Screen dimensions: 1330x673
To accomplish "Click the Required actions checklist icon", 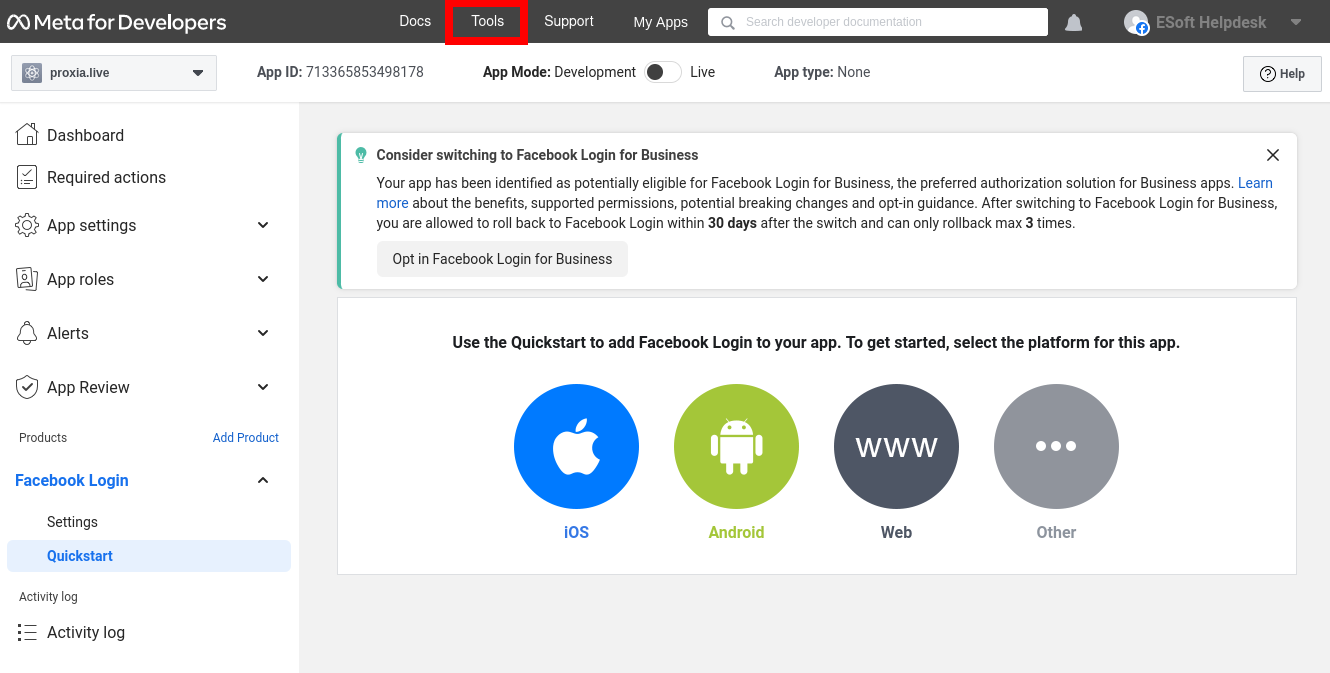I will (x=27, y=177).
